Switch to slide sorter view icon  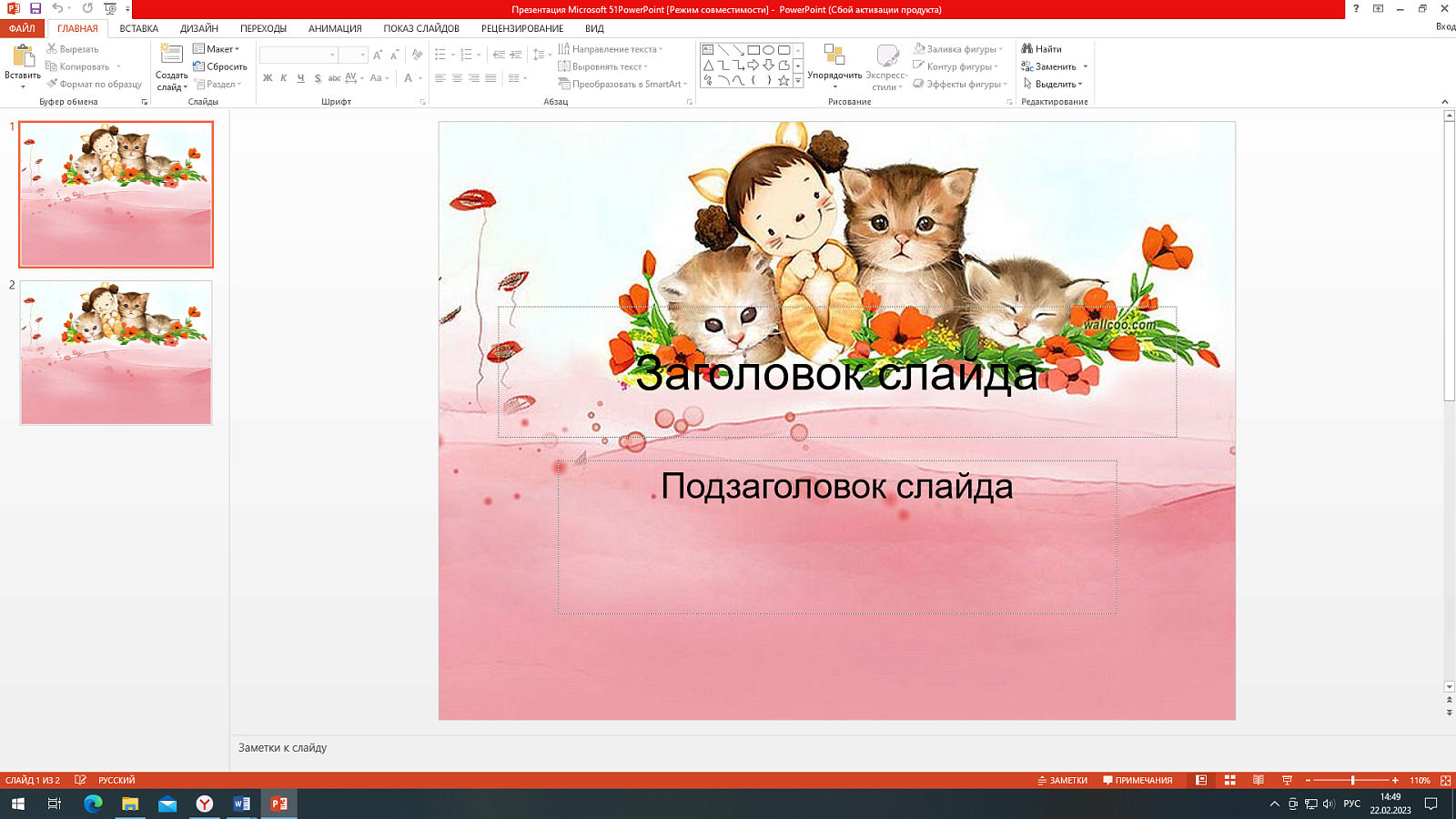point(1229,781)
